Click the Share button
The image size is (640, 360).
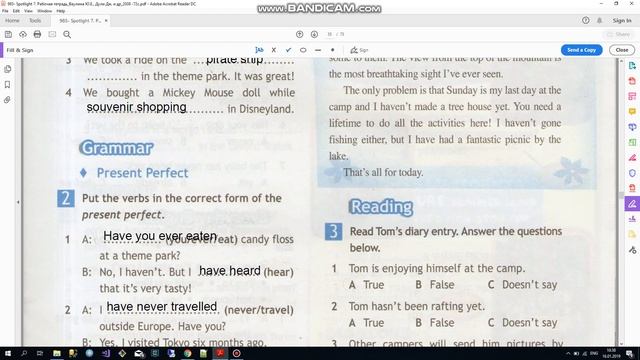(619, 35)
